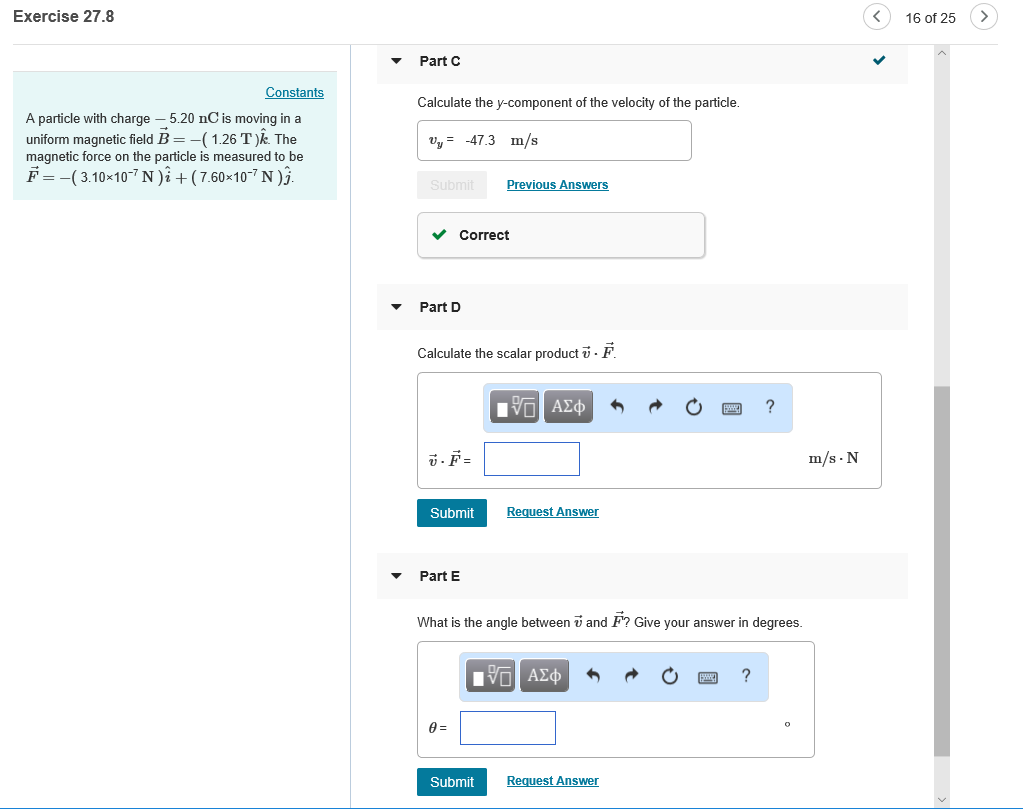Click the theta angle input field
This screenshot has width=1023, height=809.
click(x=507, y=727)
